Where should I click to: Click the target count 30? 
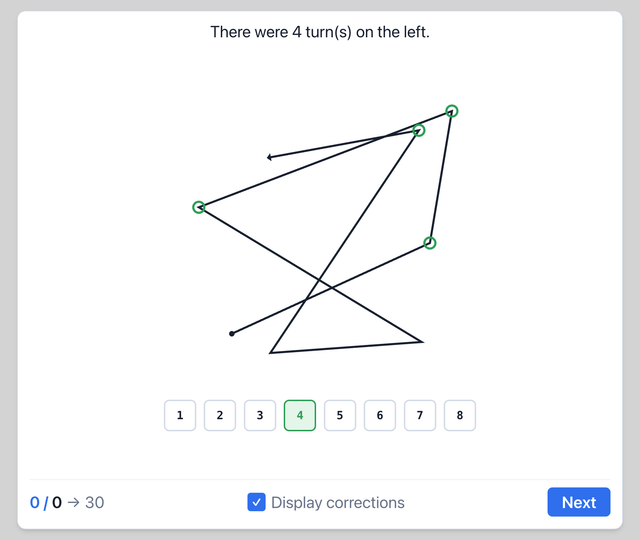coord(95,502)
